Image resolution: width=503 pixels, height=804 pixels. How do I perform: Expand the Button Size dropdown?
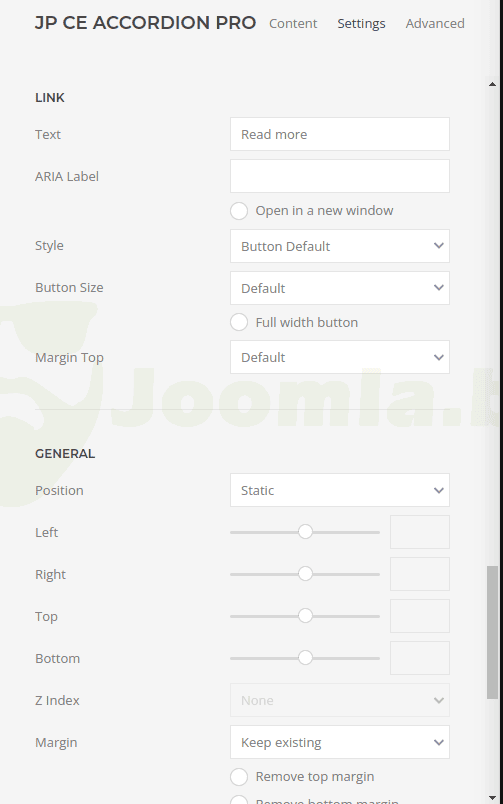[340, 288]
